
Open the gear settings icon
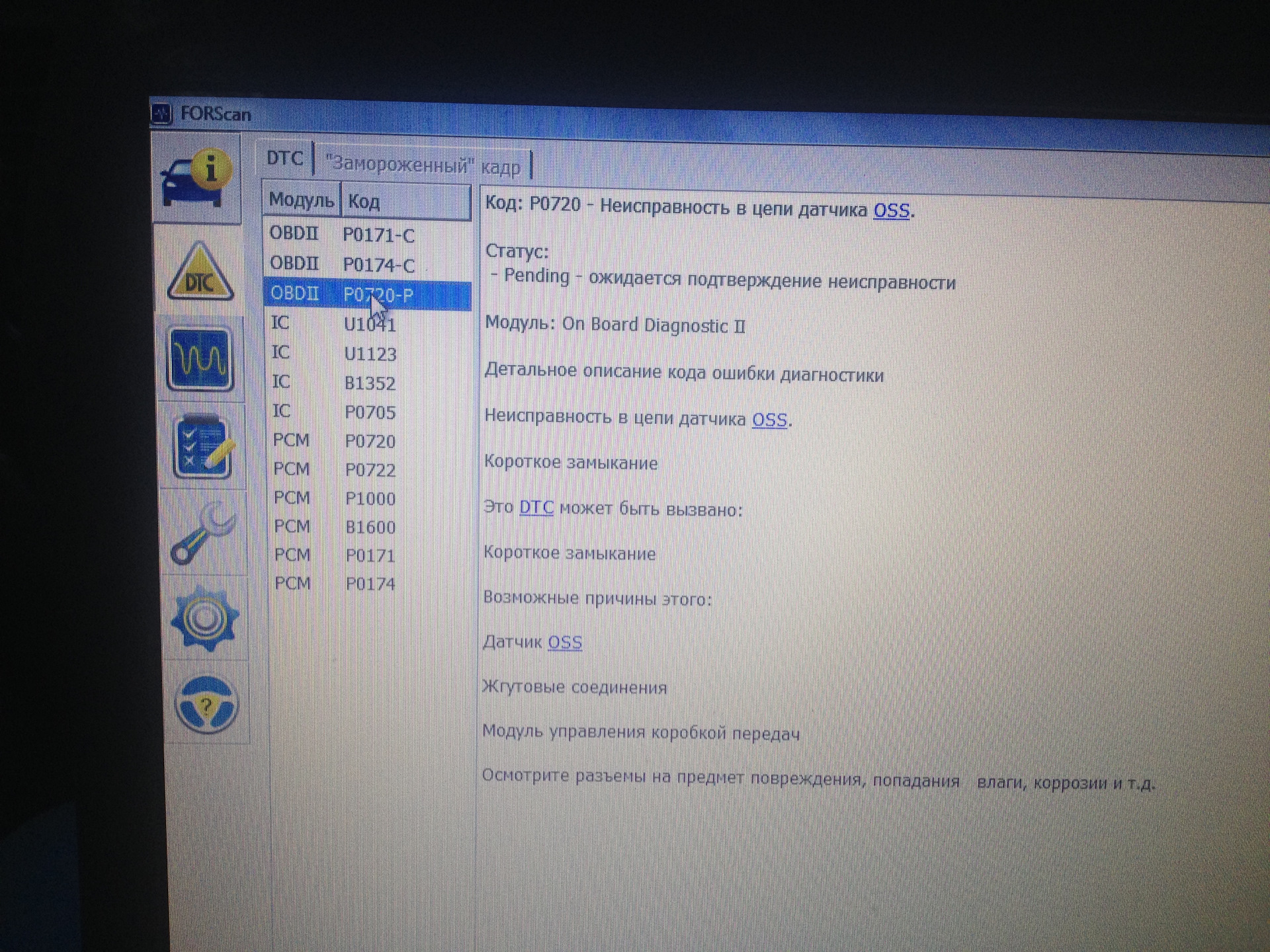pos(204,619)
